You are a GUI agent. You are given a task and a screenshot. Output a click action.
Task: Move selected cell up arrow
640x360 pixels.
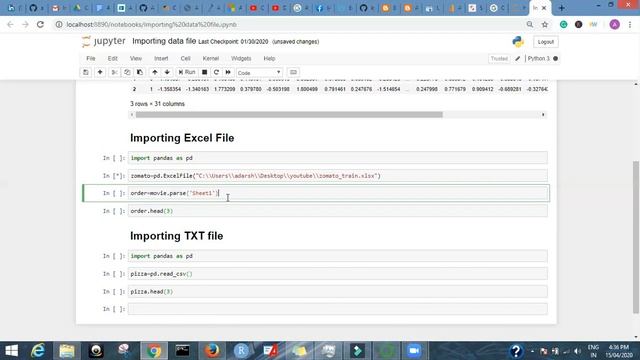(155, 72)
